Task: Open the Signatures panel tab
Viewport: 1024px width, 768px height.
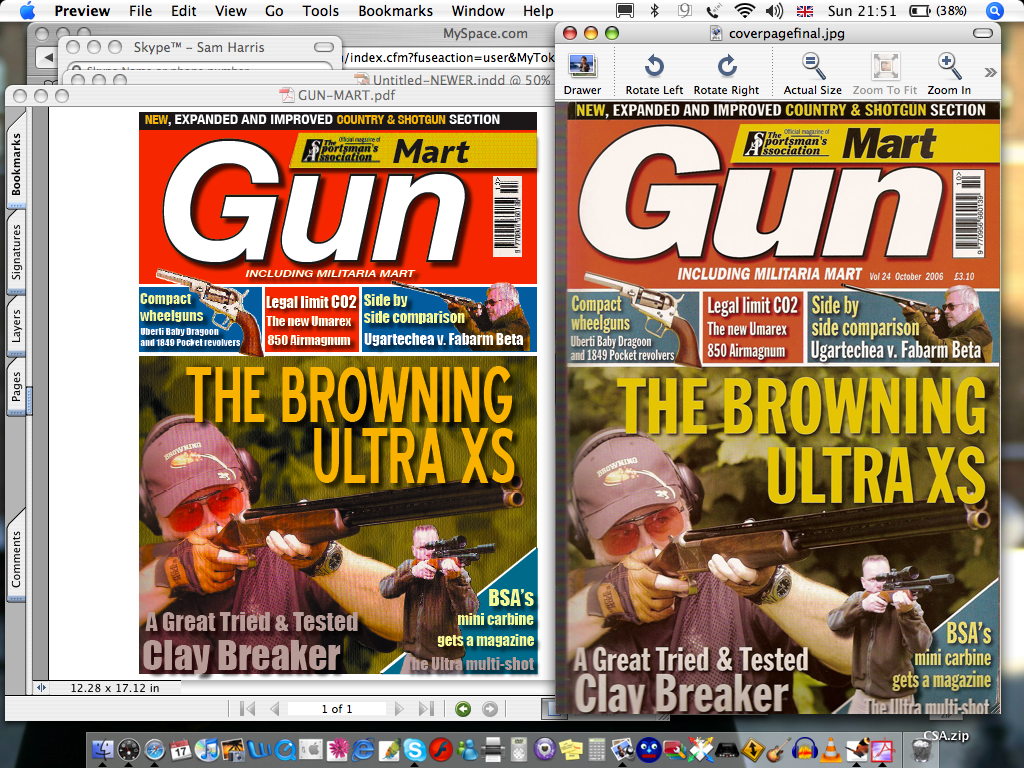Action: tap(16, 251)
